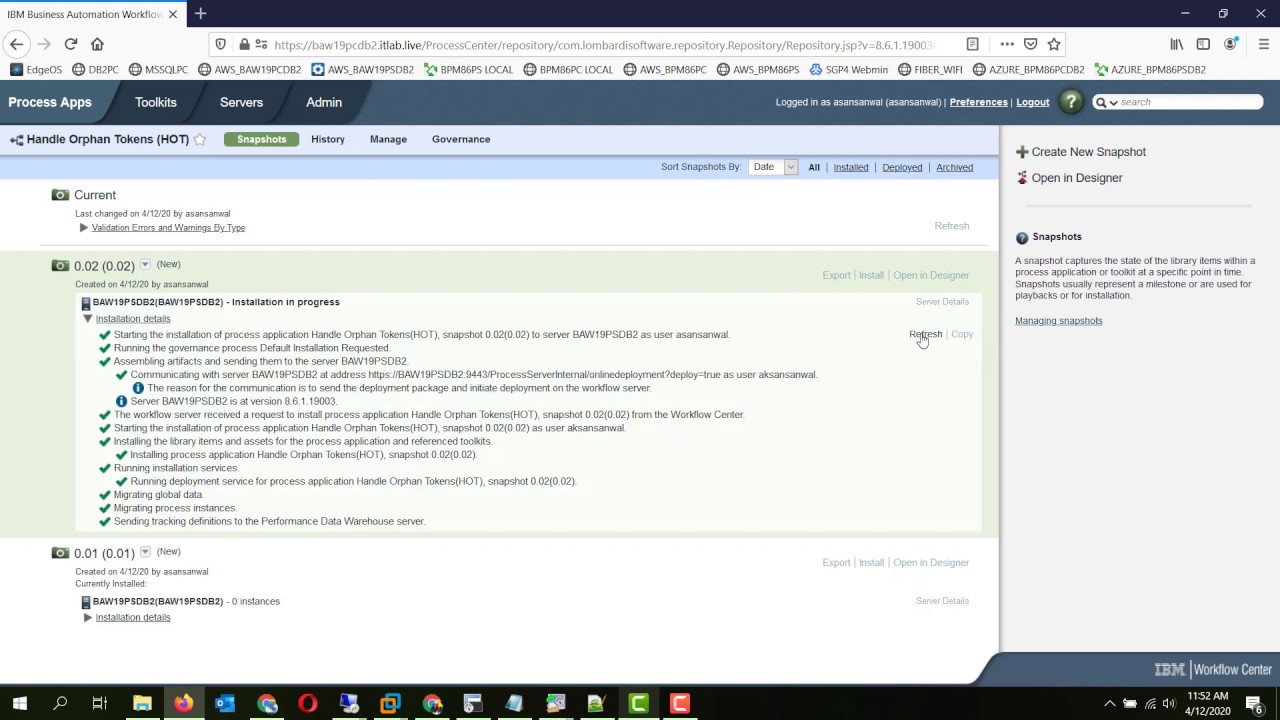Collapse Installation details under snapshot 0.02
1280x720 pixels.
88,319
